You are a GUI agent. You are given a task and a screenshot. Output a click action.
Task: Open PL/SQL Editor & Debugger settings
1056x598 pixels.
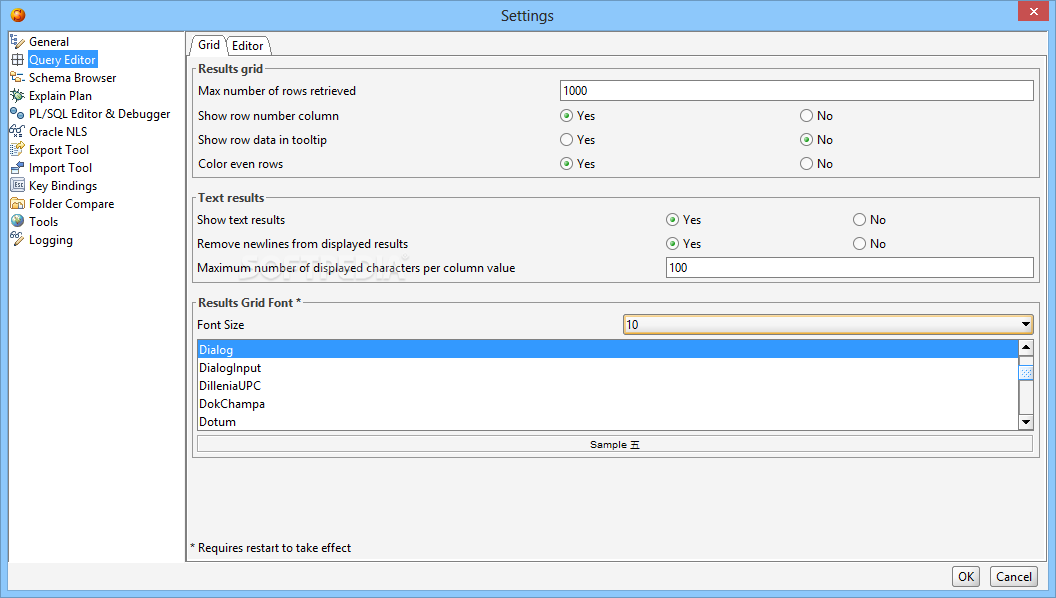pyautogui.click(x=100, y=114)
